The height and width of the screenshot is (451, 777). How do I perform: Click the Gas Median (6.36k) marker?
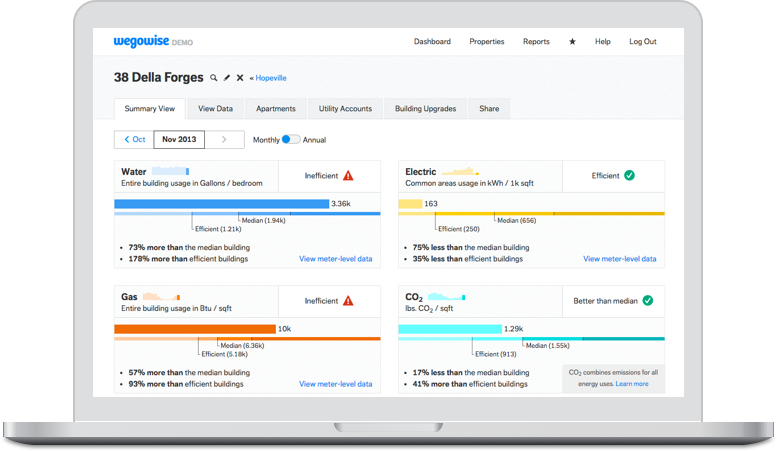(x=242, y=345)
